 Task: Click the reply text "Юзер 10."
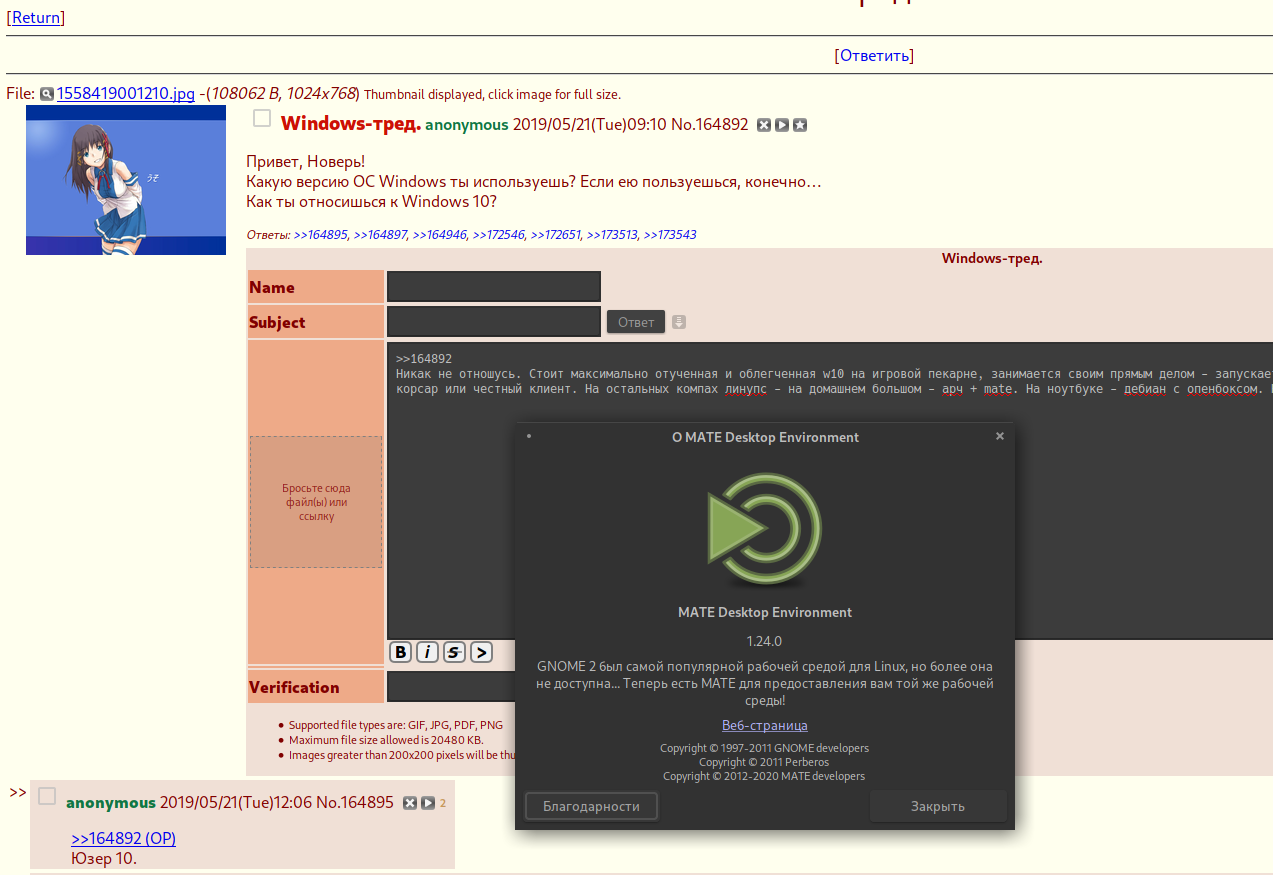[104, 858]
